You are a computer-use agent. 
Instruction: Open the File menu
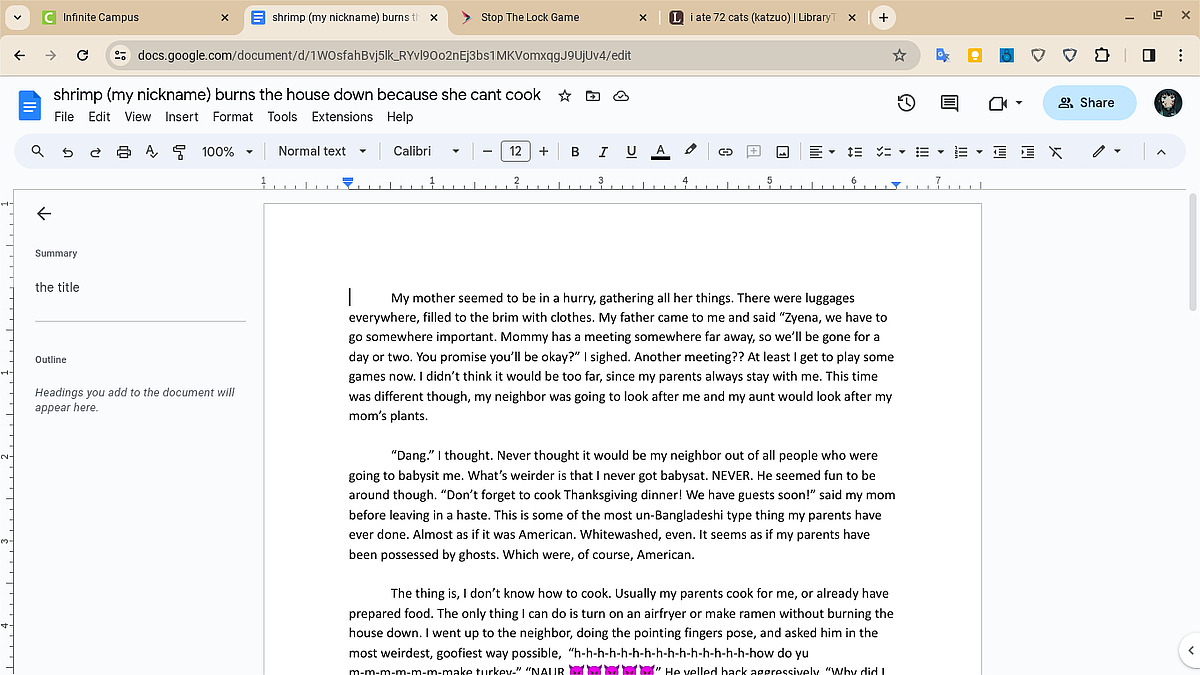click(64, 117)
